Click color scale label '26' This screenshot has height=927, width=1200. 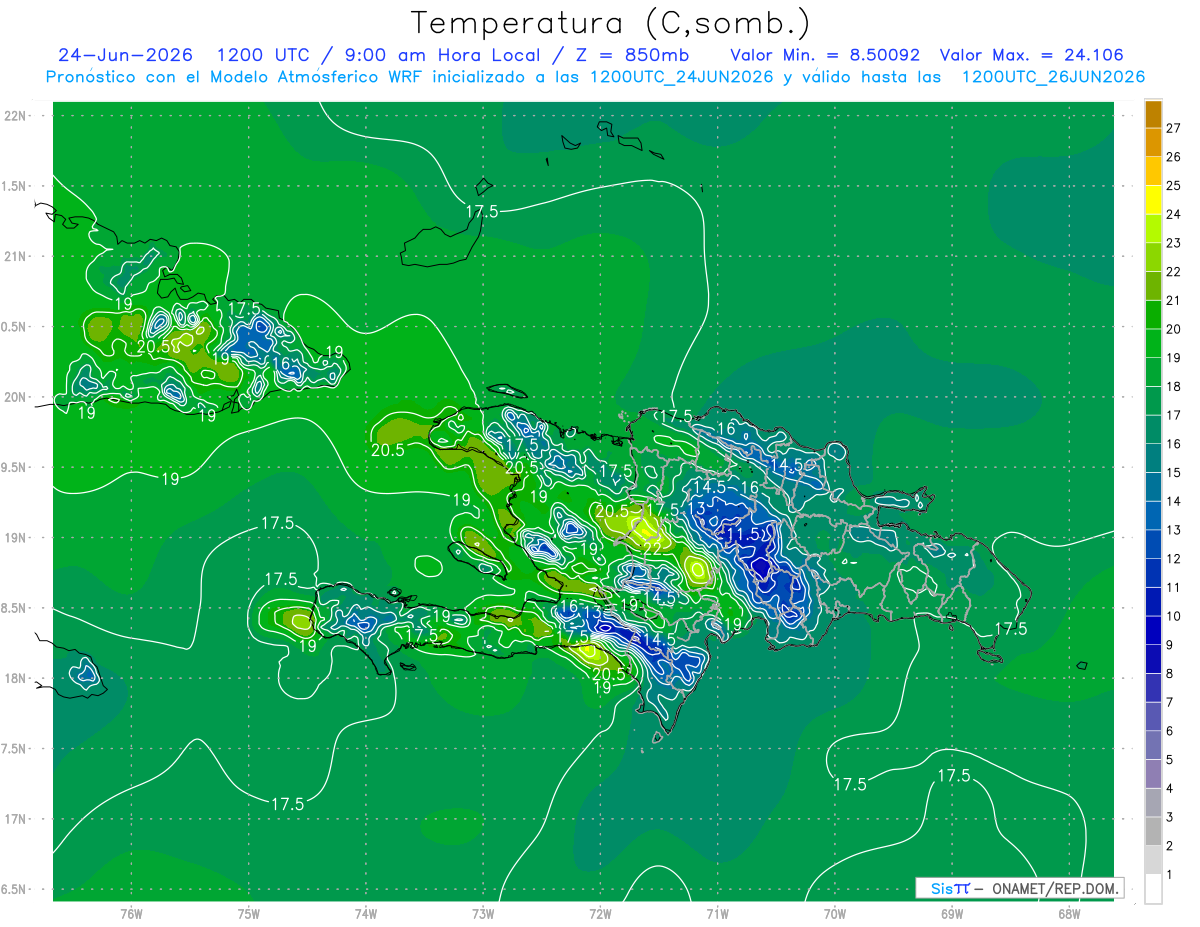coord(1173,157)
